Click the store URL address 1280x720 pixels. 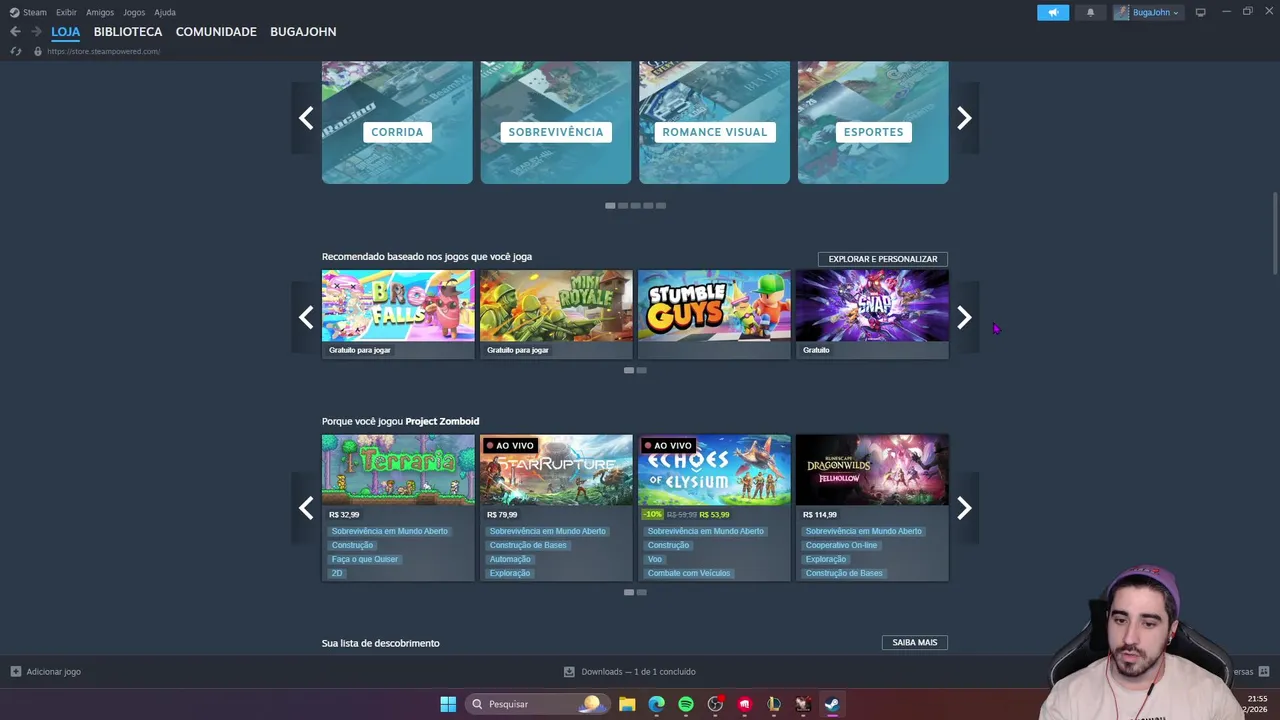point(103,51)
